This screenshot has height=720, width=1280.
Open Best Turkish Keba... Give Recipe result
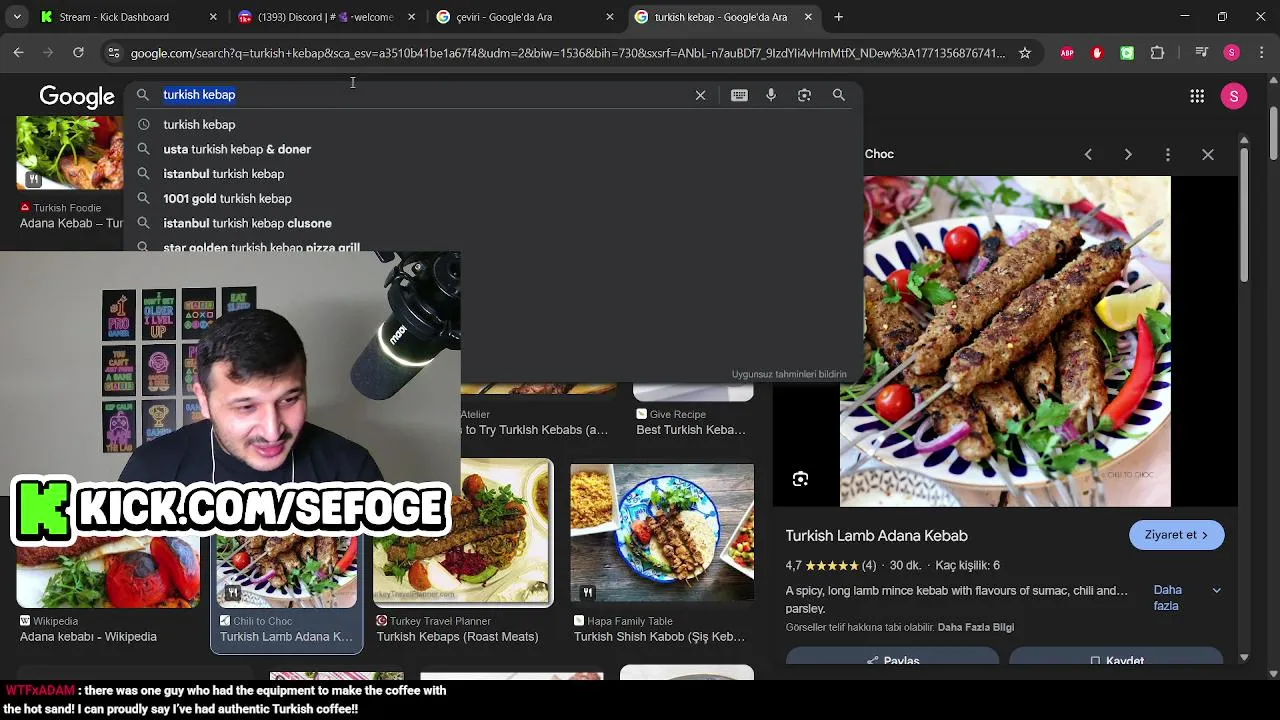pyautogui.click(x=691, y=430)
